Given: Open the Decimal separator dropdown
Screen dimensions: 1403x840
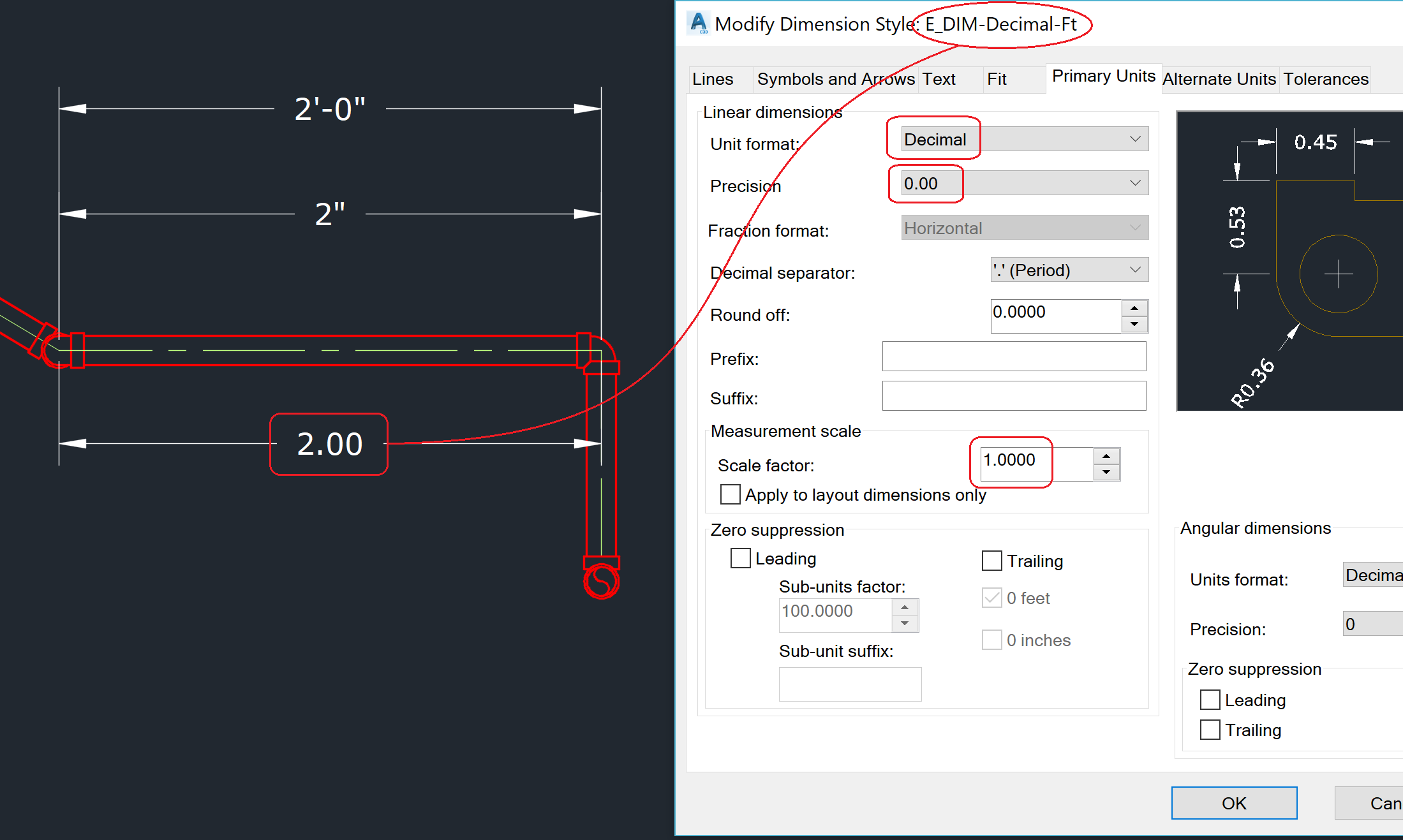Looking at the screenshot, I should pyautogui.click(x=1069, y=270).
